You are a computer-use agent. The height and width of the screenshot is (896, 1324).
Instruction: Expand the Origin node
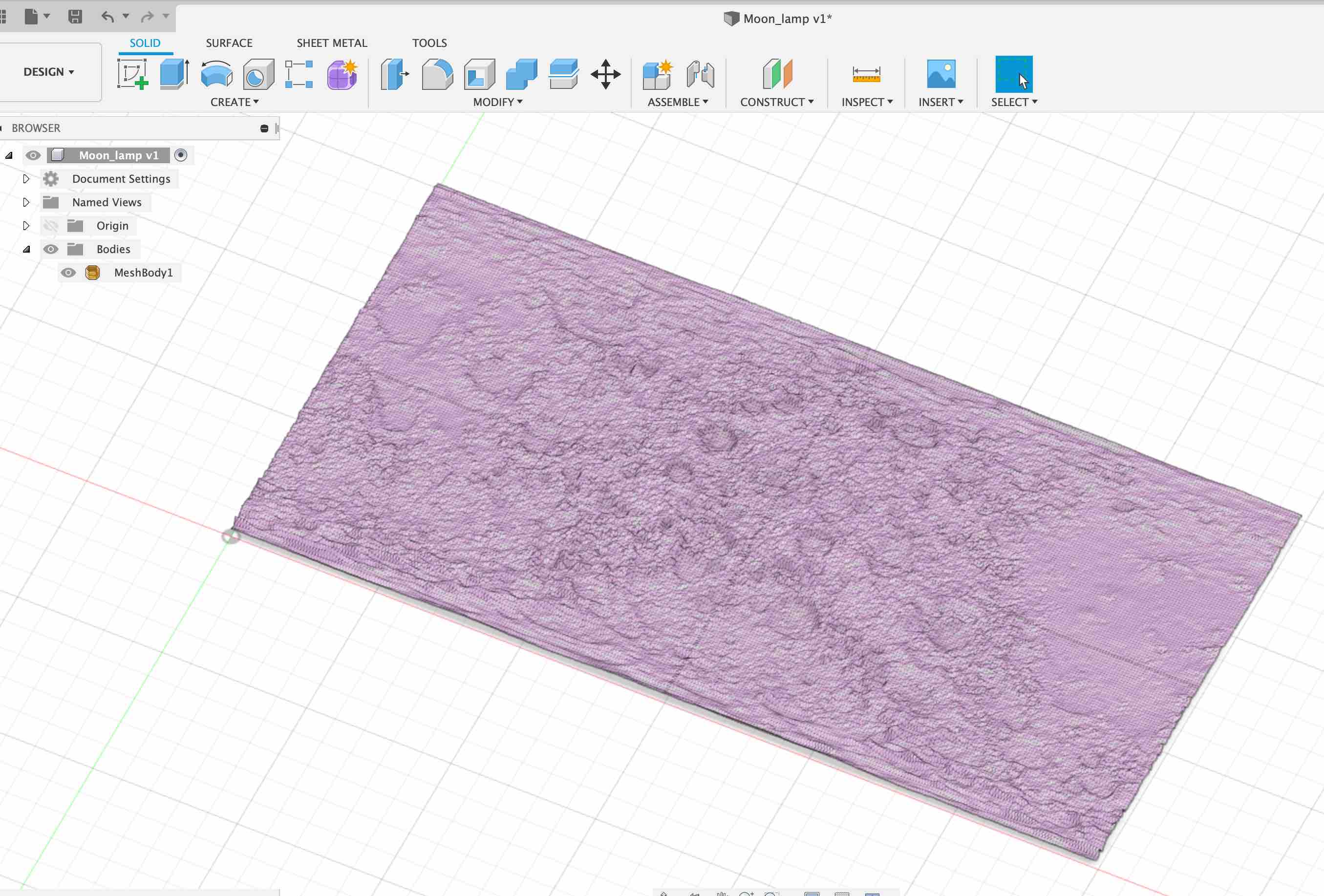(25, 226)
